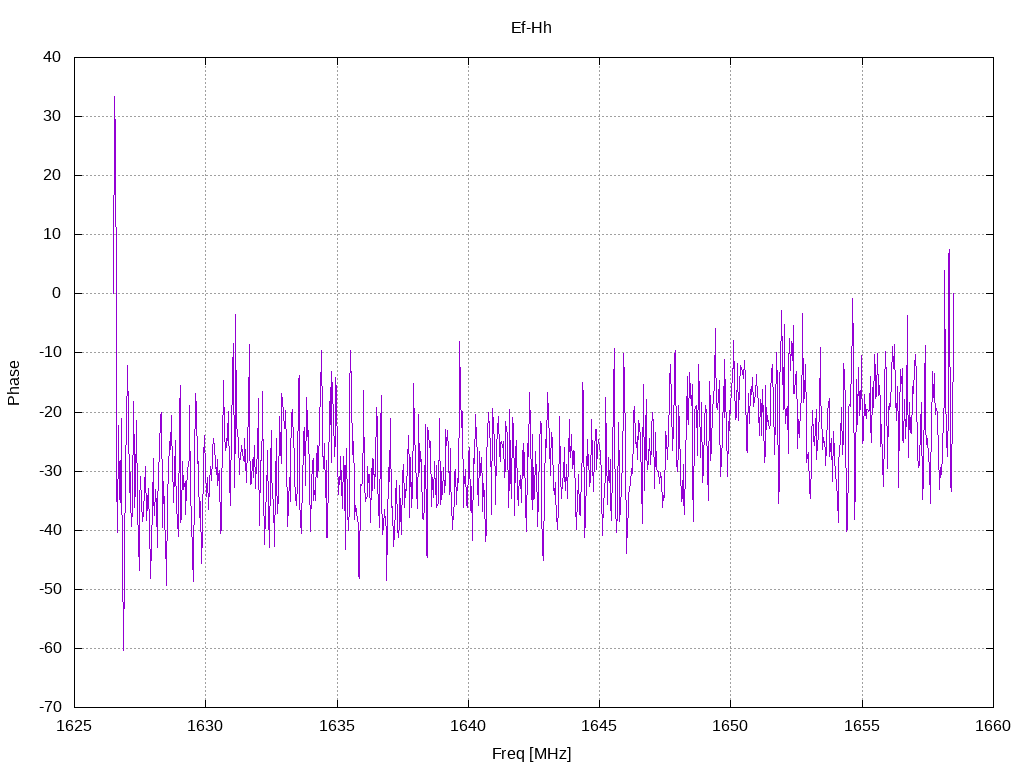
Task: Select y-axis tick label -60
Action: 50,648
